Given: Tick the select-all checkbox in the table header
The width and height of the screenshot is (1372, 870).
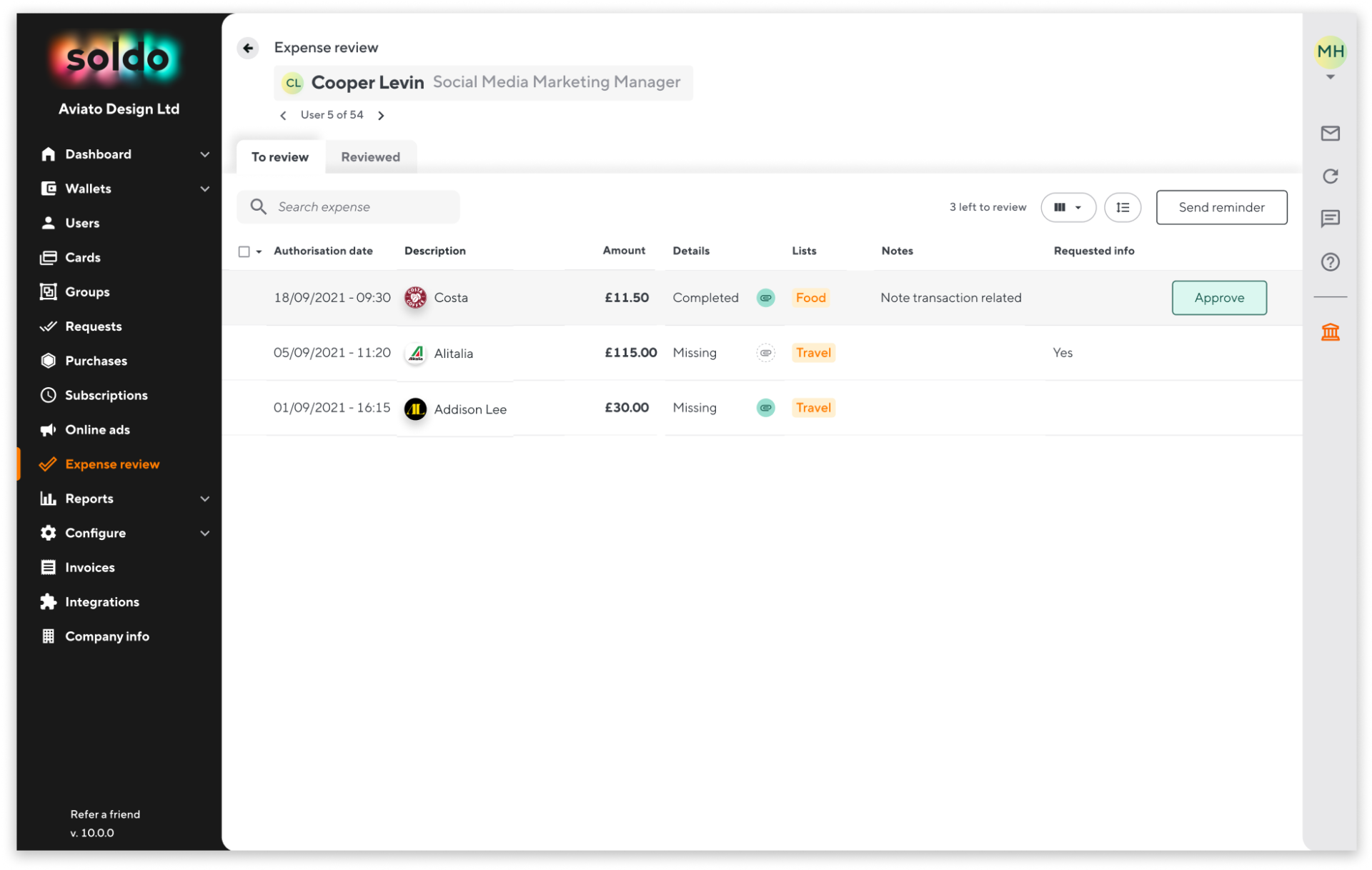Looking at the screenshot, I should pyautogui.click(x=242, y=251).
